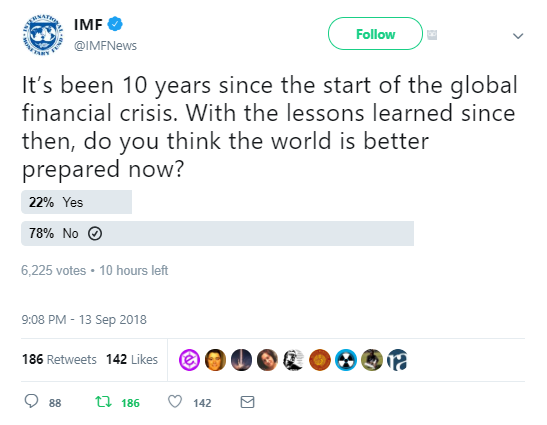Open the radiation symbol liker avatar

click(x=346, y=360)
